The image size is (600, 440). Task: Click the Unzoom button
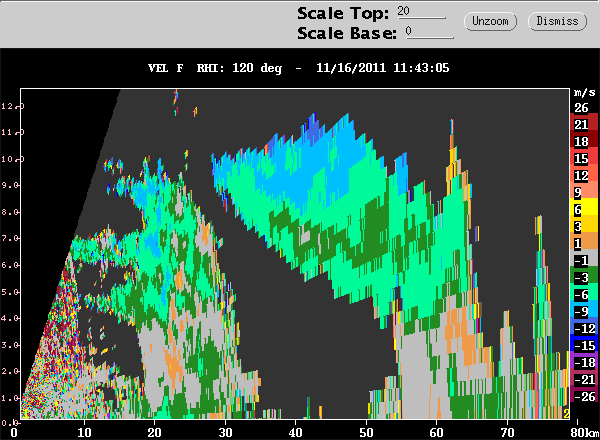(490, 21)
